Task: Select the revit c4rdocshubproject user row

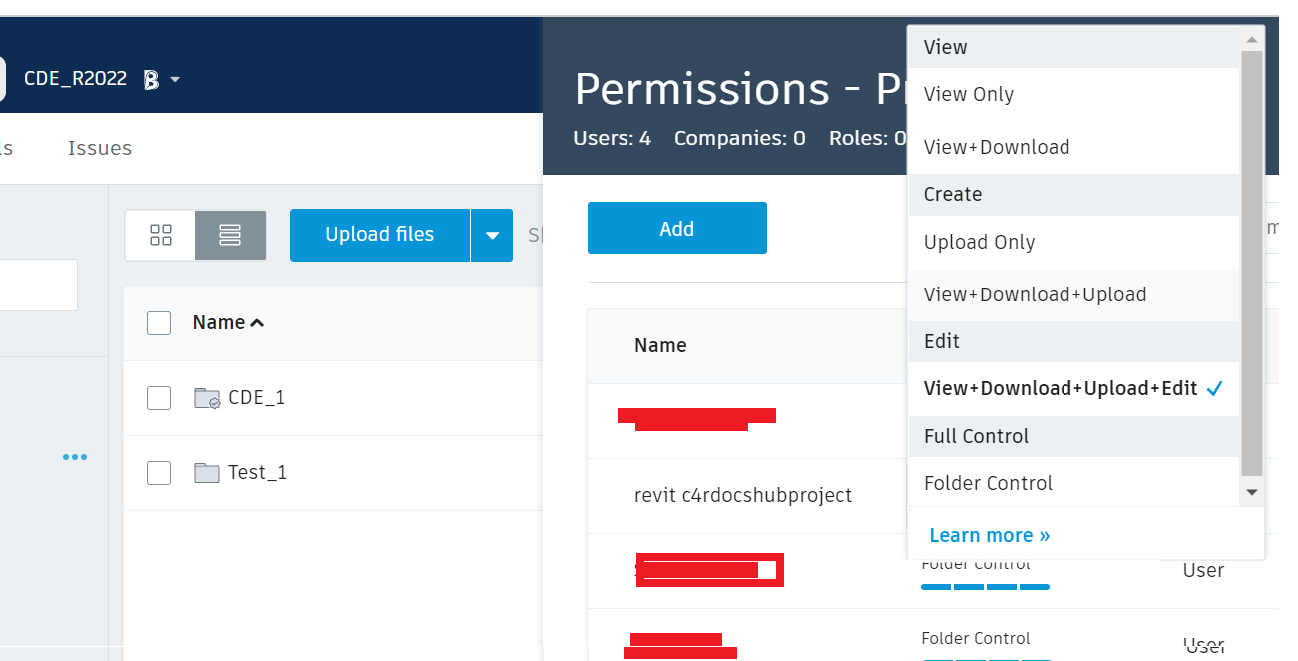Action: click(x=743, y=495)
